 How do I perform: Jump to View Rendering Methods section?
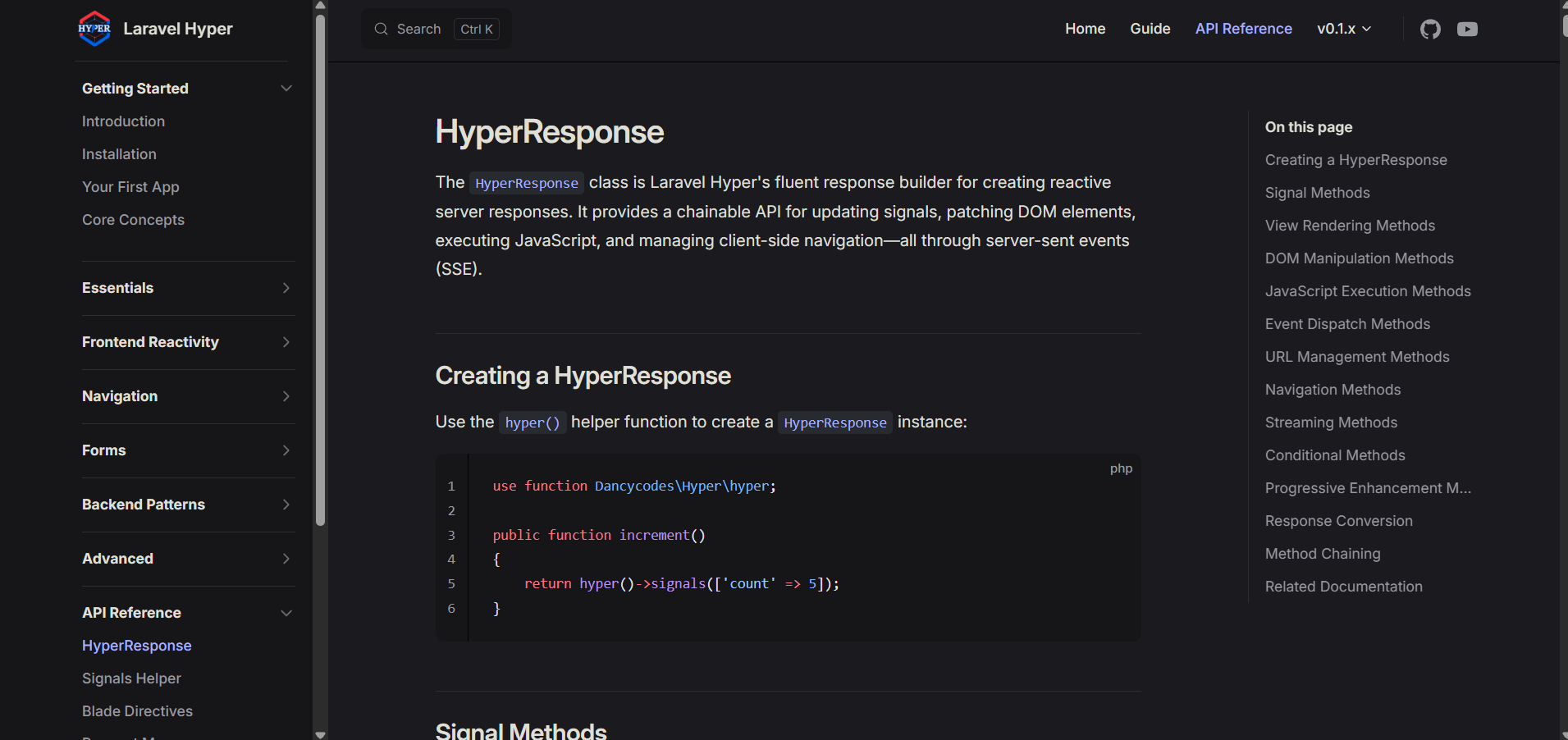pos(1350,226)
